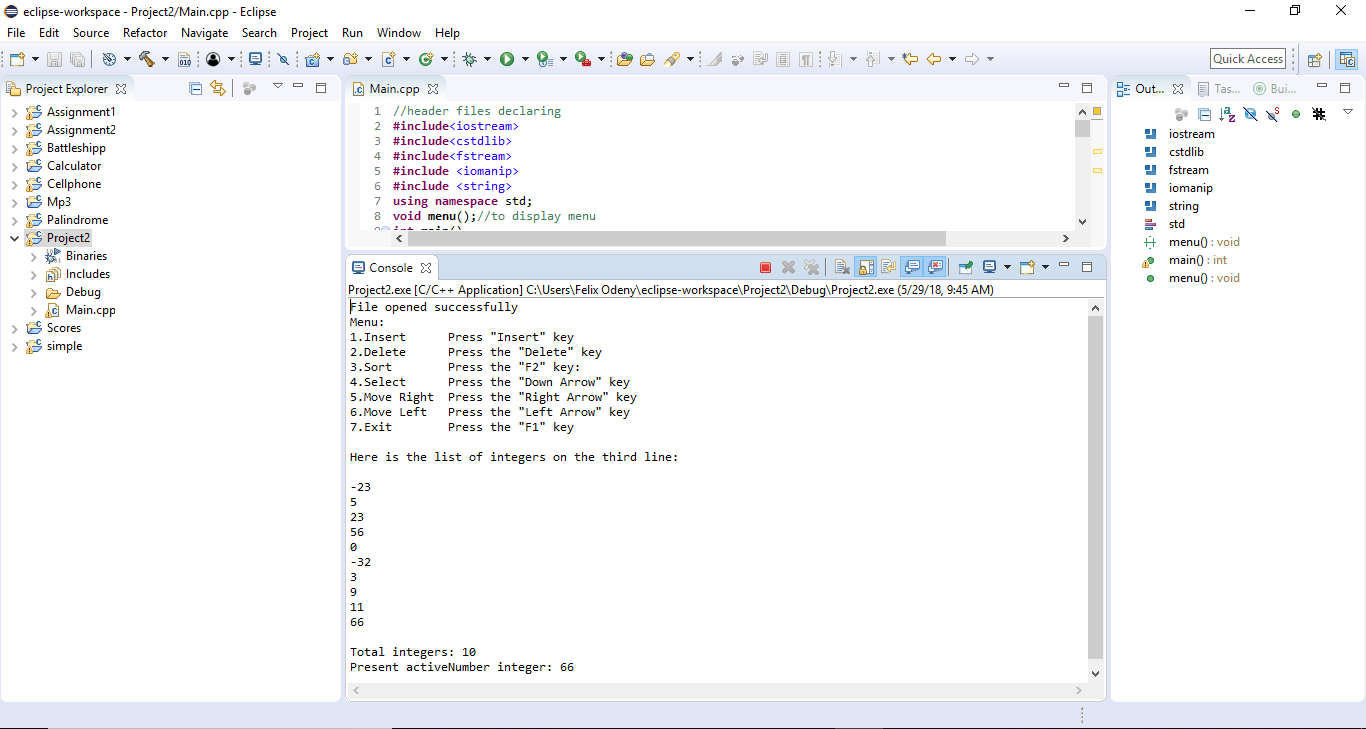Toggle Hide Fields in Outline toolbar

click(x=1250, y=114)
